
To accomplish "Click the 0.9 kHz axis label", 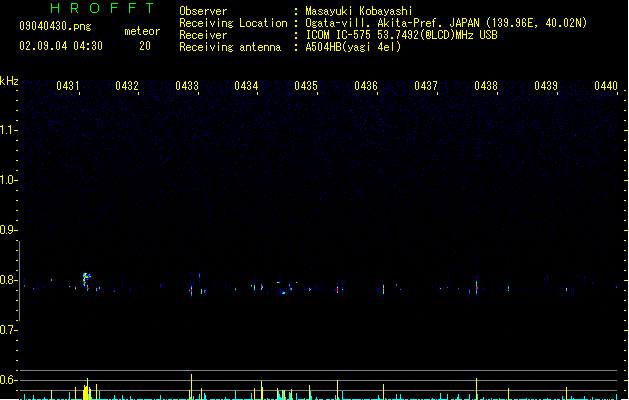I will [x=8, y=230].
